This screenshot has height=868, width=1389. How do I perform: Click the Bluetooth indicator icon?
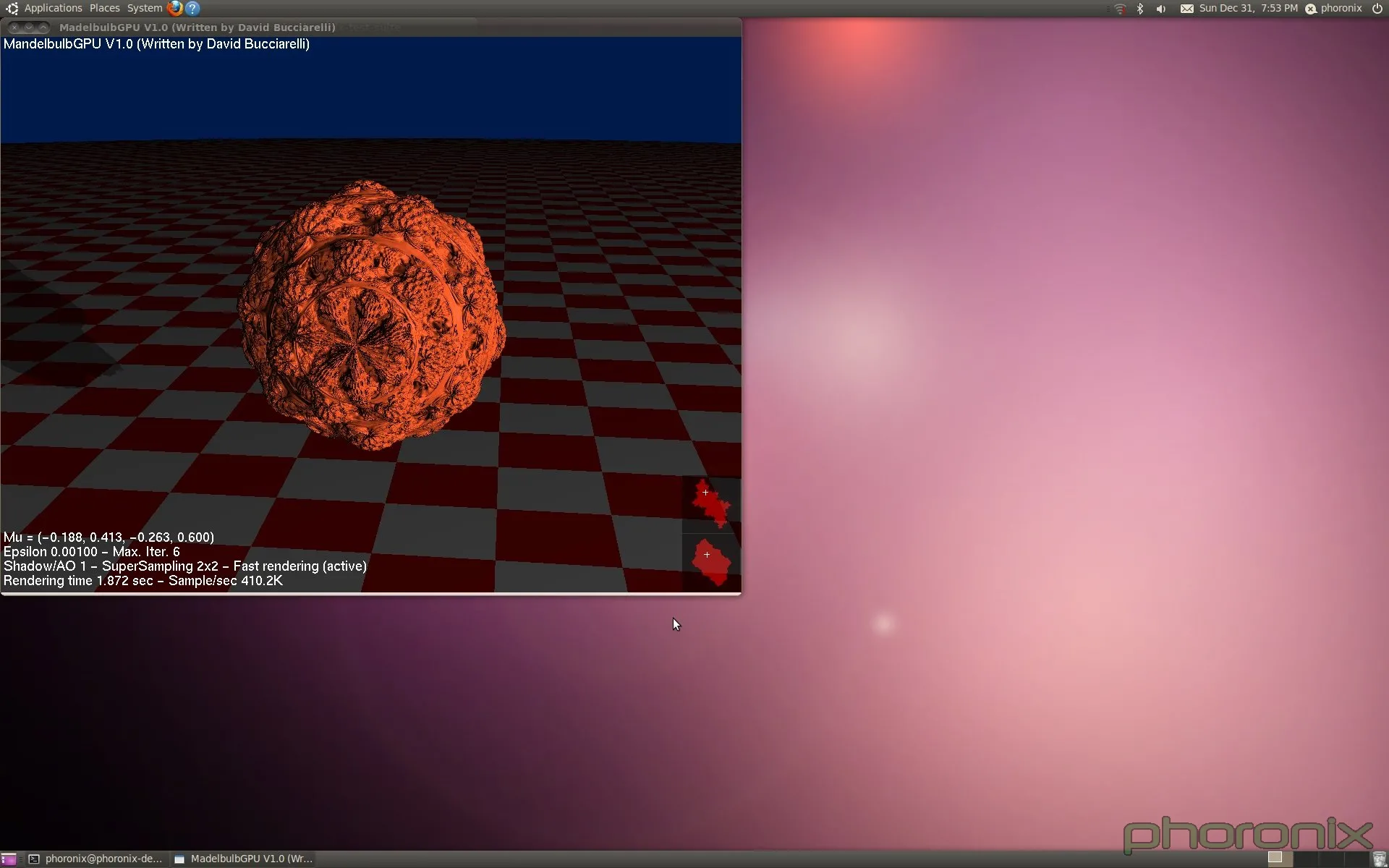click(1140, 9)
